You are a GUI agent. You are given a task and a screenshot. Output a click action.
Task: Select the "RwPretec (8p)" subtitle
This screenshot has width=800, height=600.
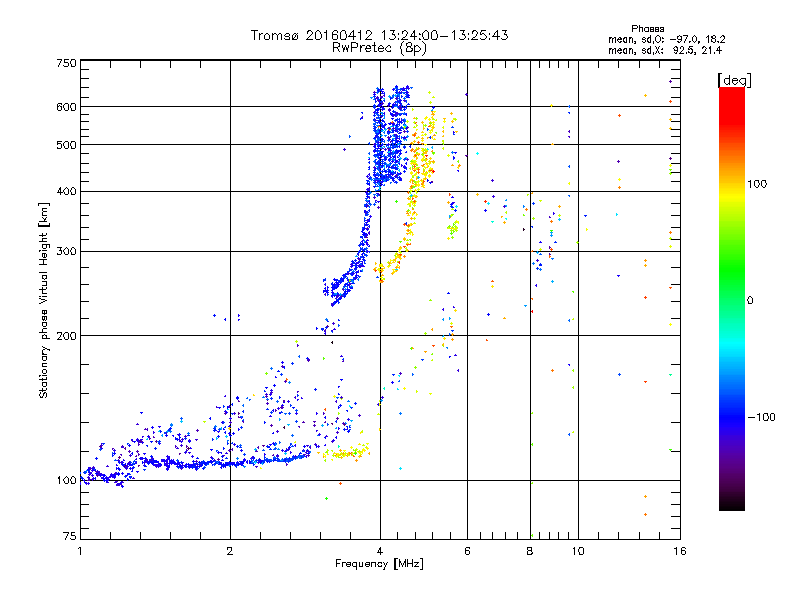[379, 48]
